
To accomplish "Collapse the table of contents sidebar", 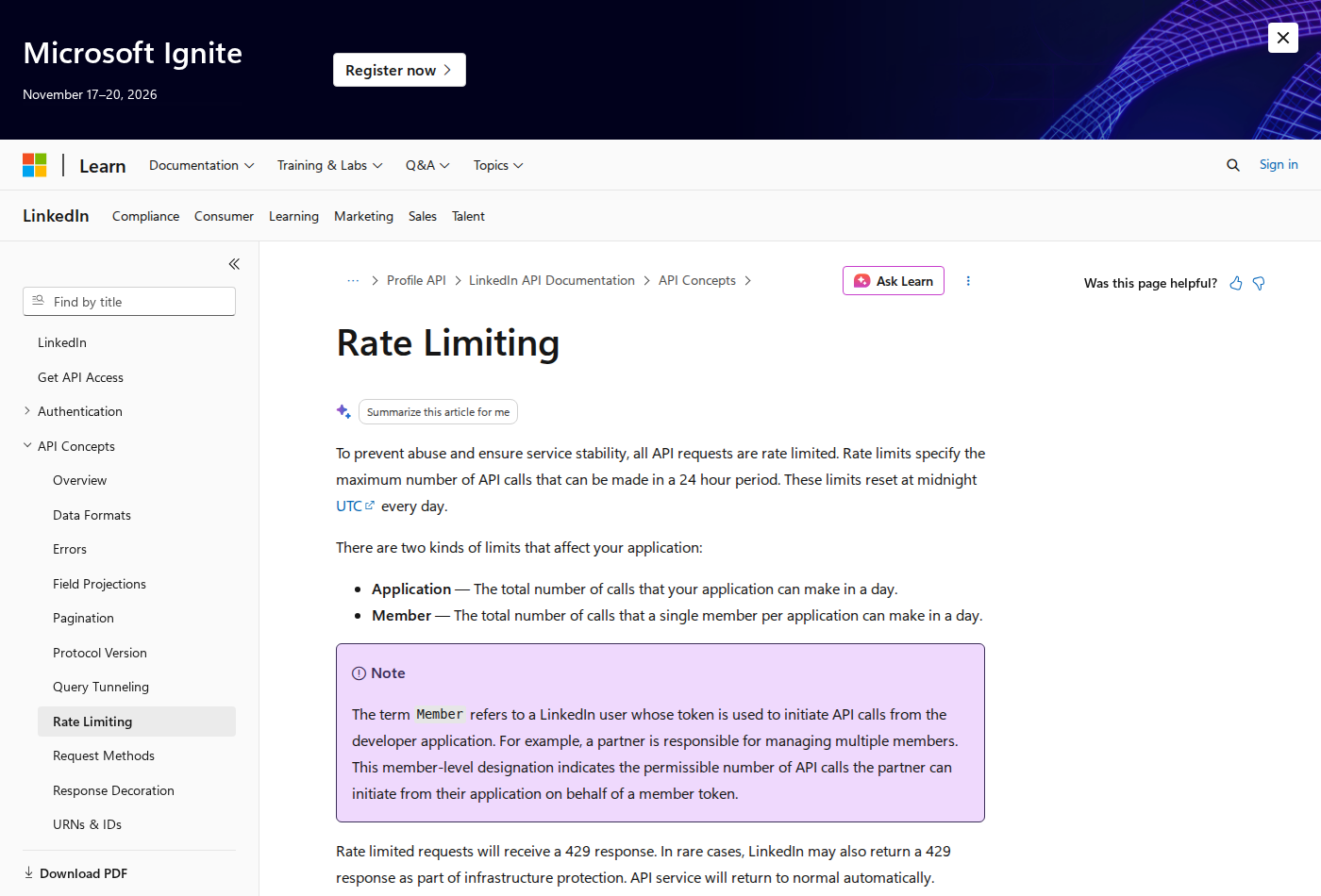I will coord(234,264).
